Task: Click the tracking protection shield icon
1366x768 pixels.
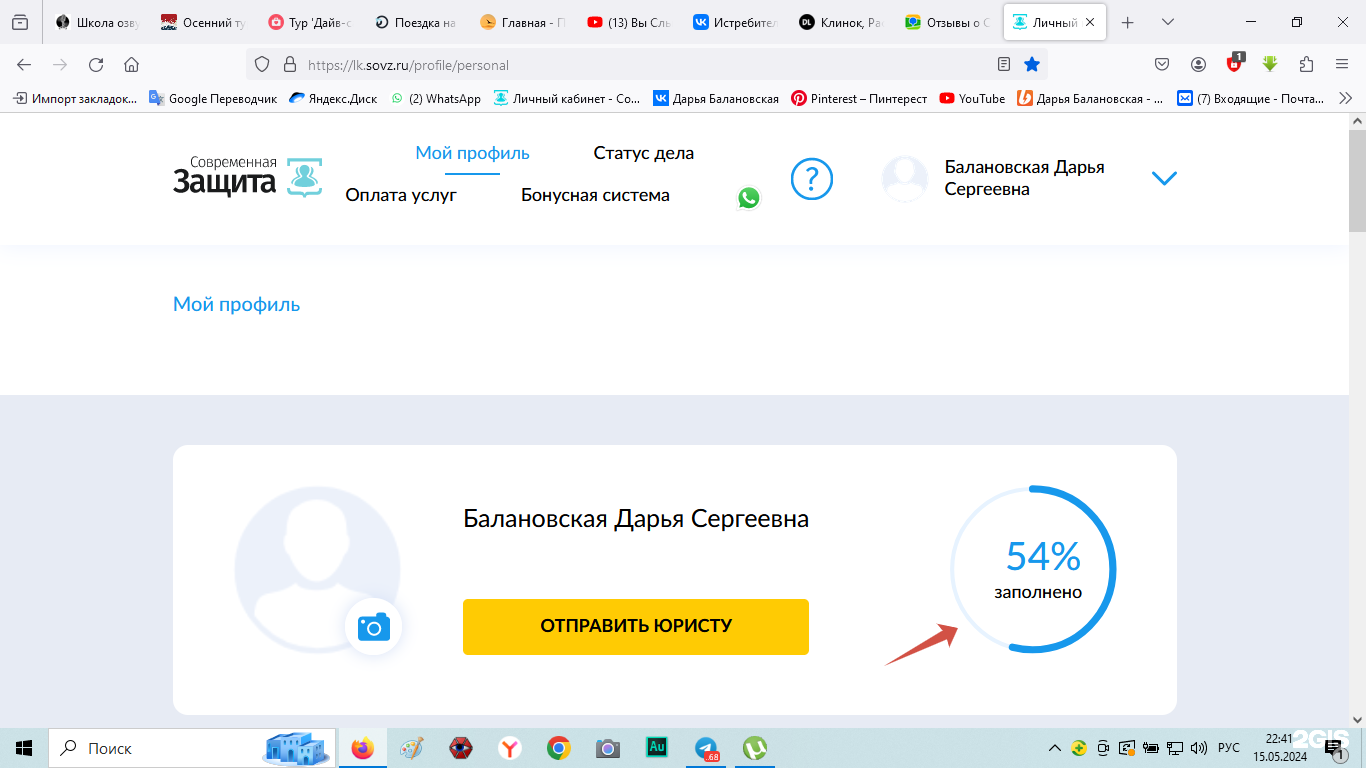Action: (x=262, y=65)
